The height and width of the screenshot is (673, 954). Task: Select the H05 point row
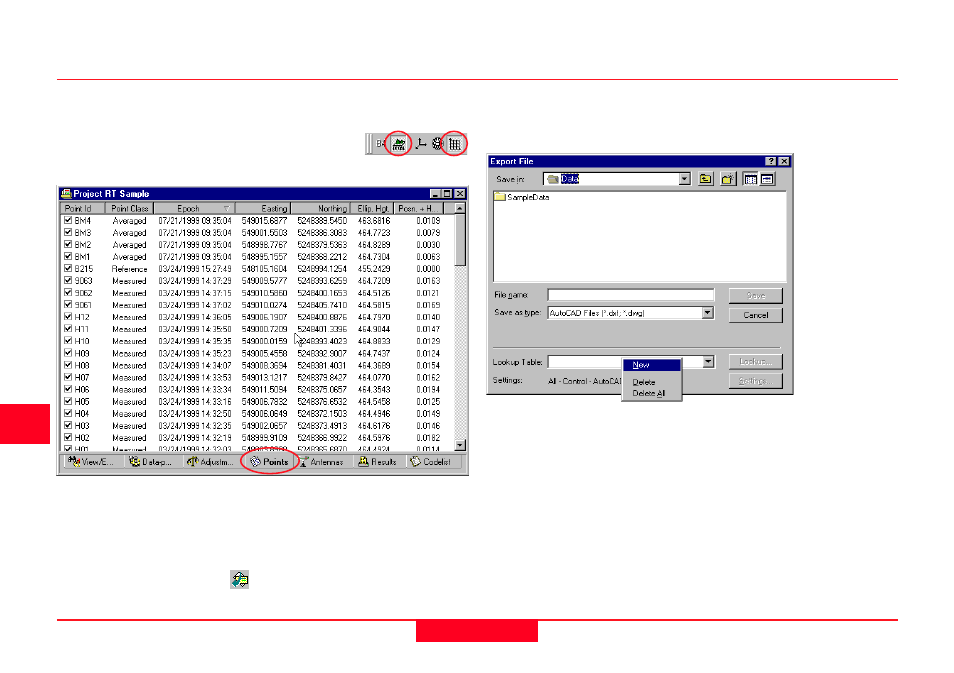click(x=257, y=401)
